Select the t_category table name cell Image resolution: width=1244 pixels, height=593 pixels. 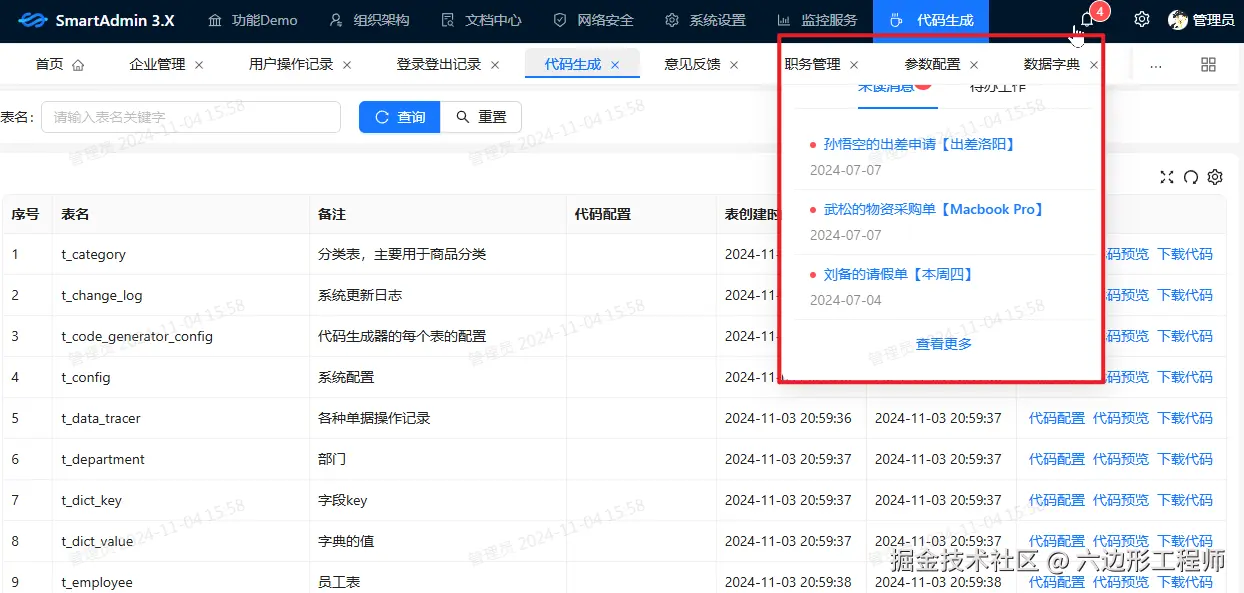[181, 254]
